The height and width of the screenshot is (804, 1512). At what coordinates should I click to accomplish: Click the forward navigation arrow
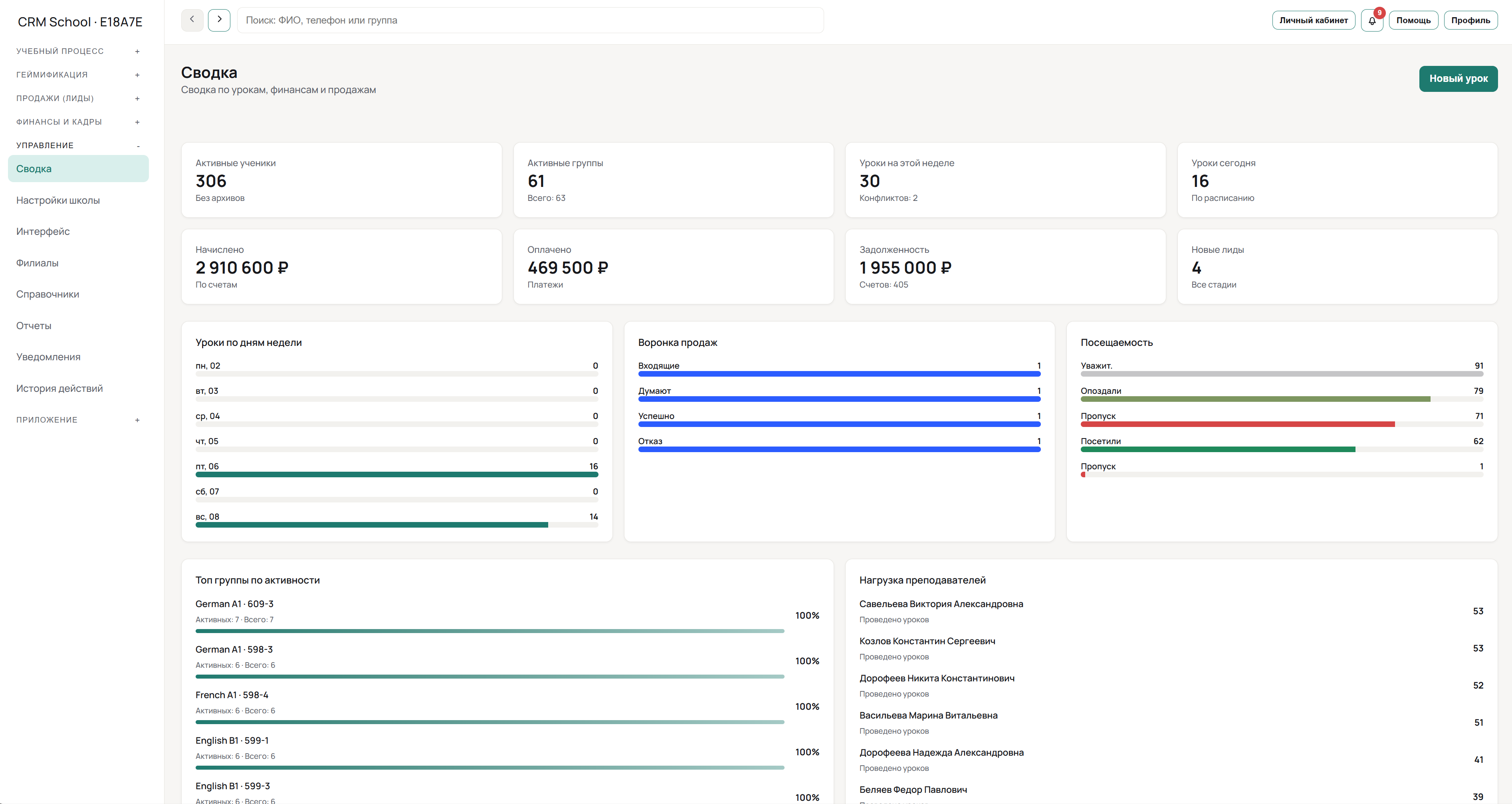(x=219, y=20)
